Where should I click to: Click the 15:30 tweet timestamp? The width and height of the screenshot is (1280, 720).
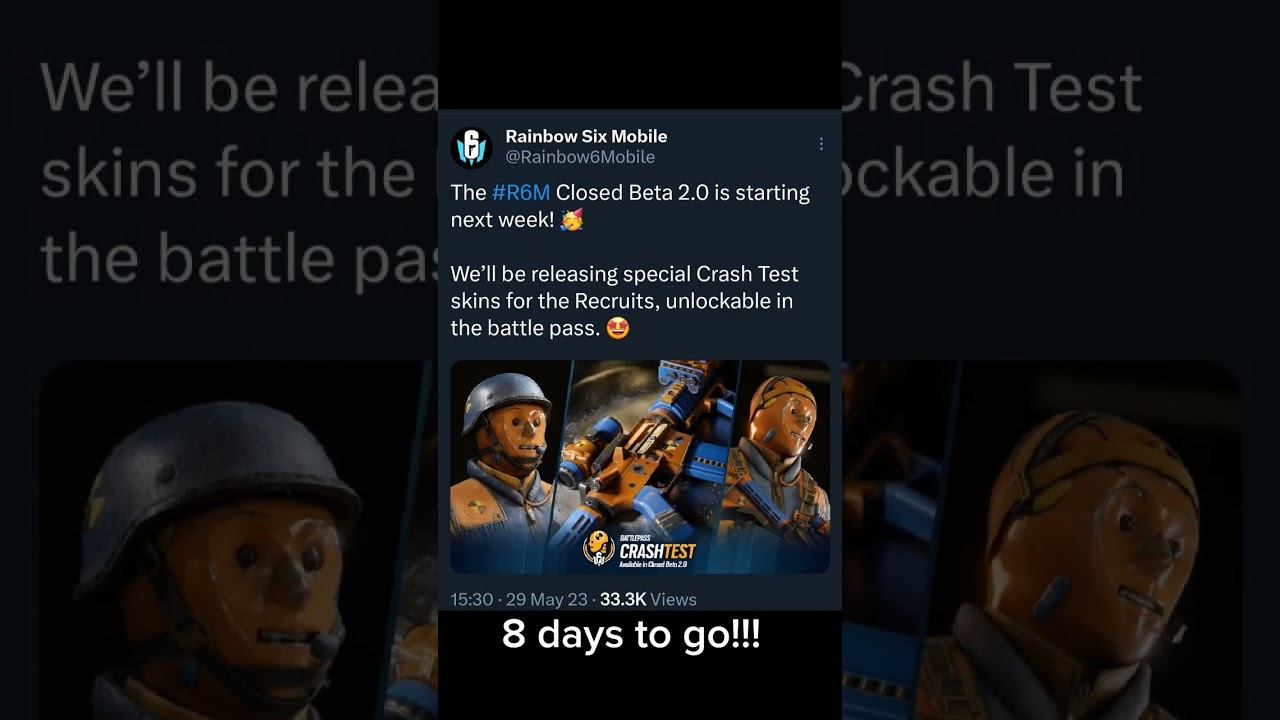(x=472, y=599)
